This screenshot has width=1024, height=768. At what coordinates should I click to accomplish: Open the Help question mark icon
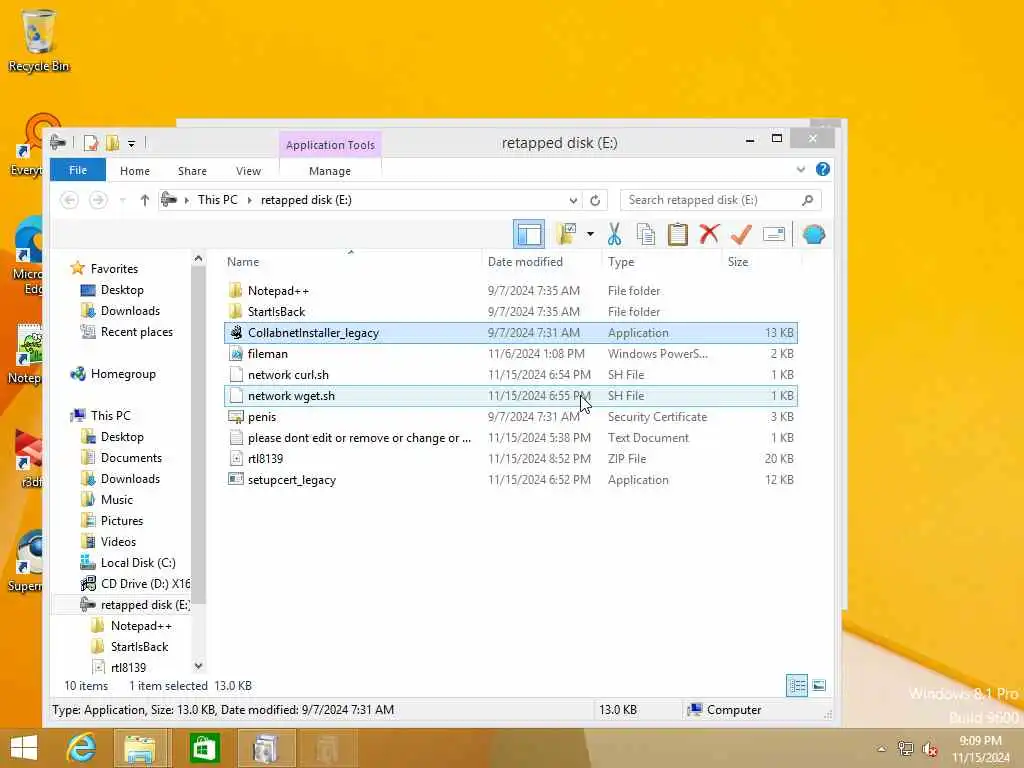click(823, 170)
